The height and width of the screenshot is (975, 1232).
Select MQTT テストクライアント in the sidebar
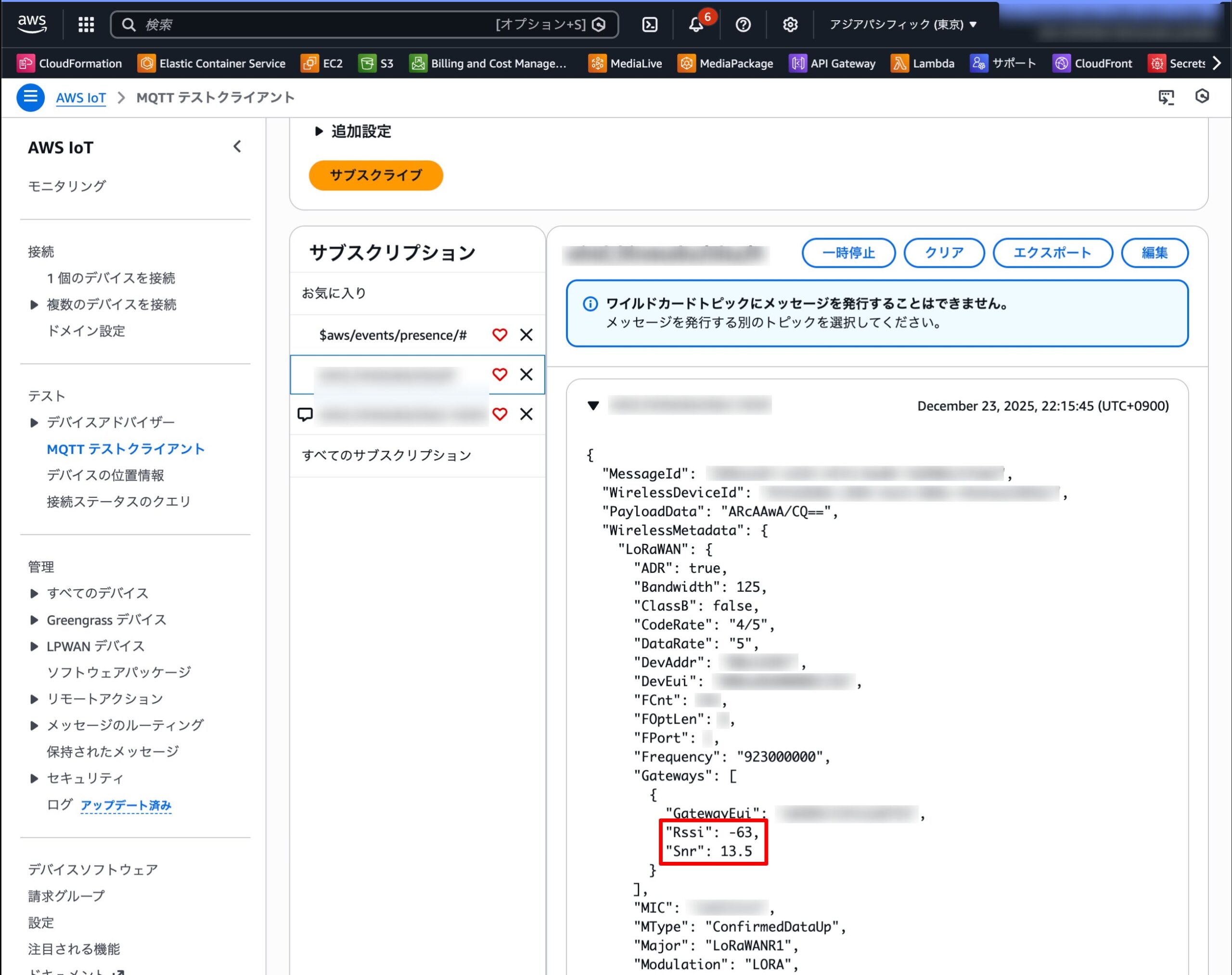(x=126, y=449)
